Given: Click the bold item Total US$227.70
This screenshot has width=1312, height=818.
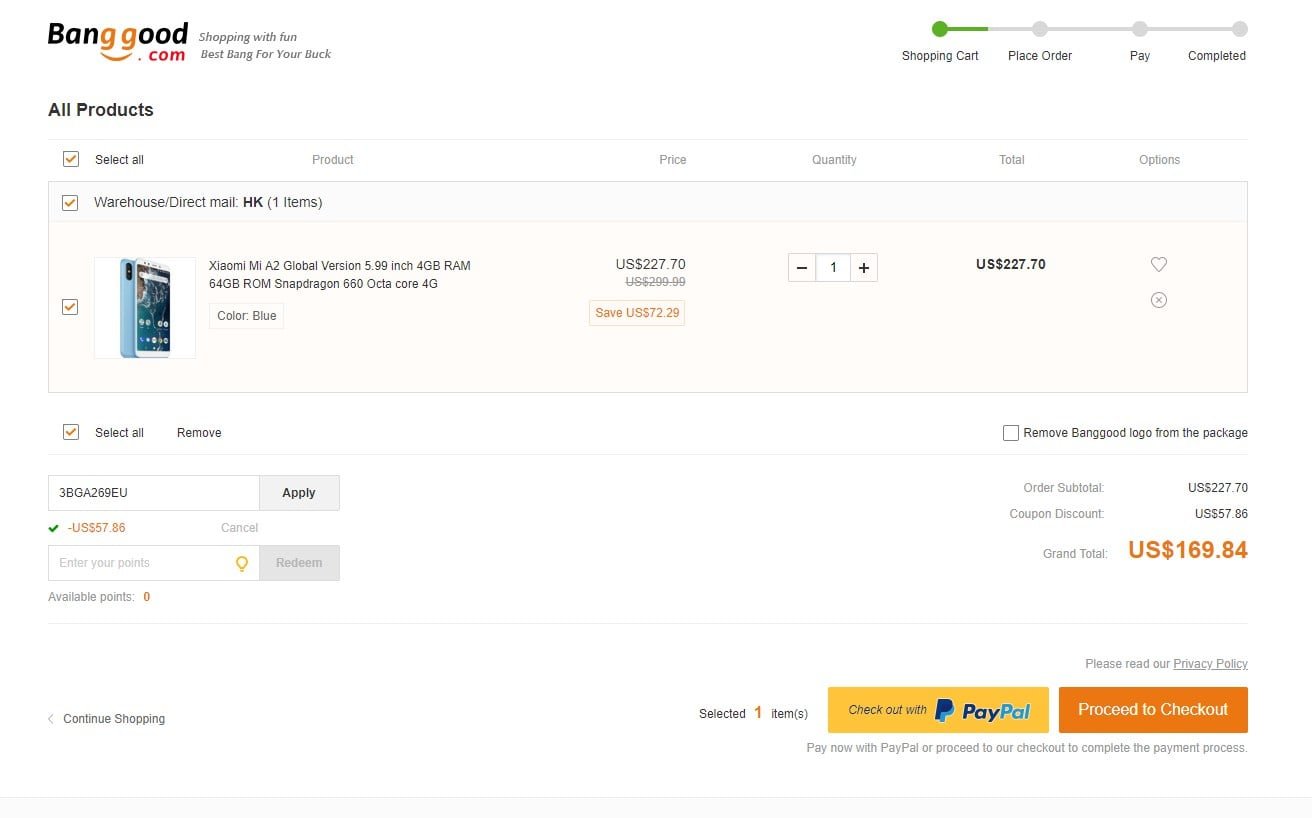Looking at the screenshot, I should (1011, 265).
